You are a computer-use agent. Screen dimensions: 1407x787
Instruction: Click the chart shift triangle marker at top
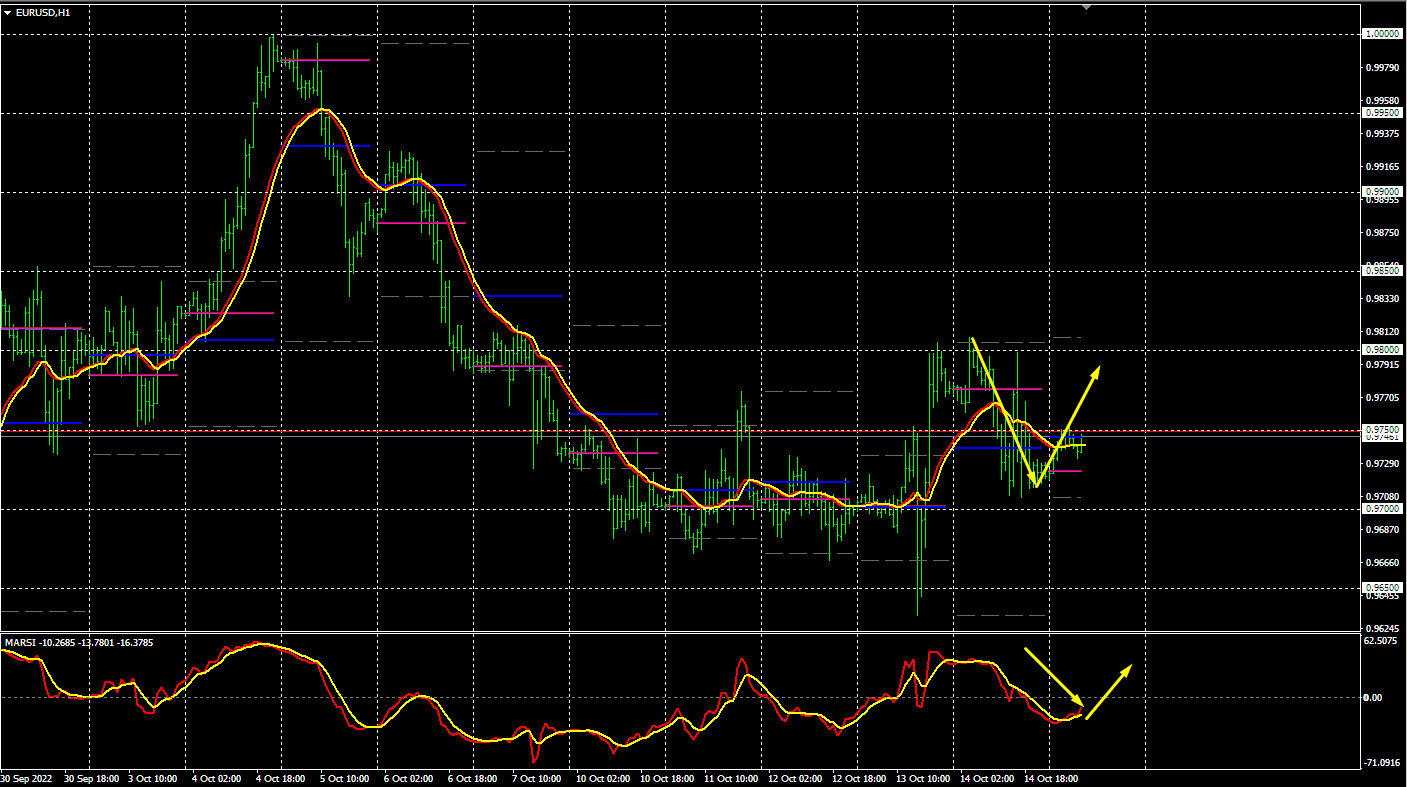click(x=1087, y=6)
